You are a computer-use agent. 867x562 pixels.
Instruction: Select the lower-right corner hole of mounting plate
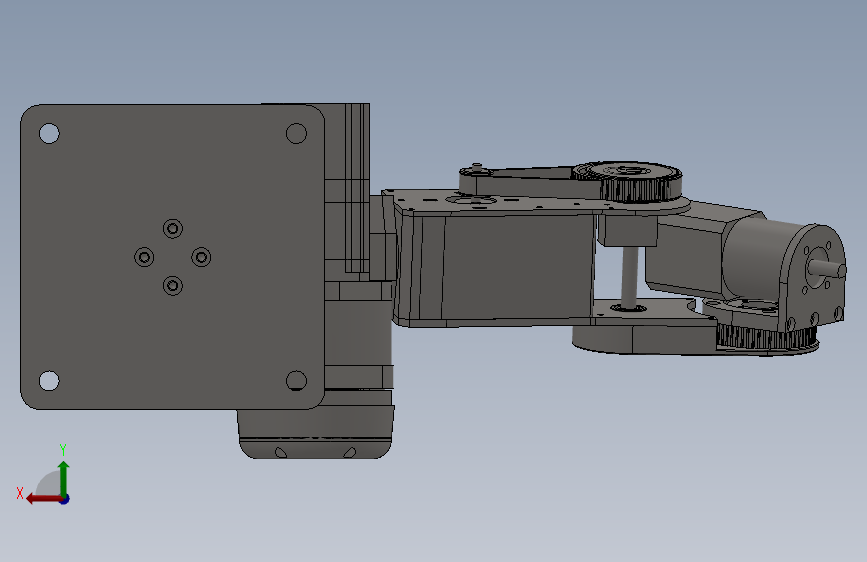pos(296,381)
